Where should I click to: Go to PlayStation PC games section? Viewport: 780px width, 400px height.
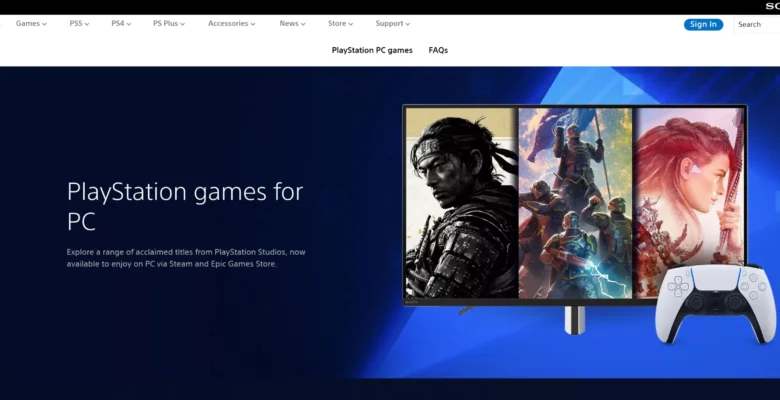pyautogui.click(x=372, y=50)
